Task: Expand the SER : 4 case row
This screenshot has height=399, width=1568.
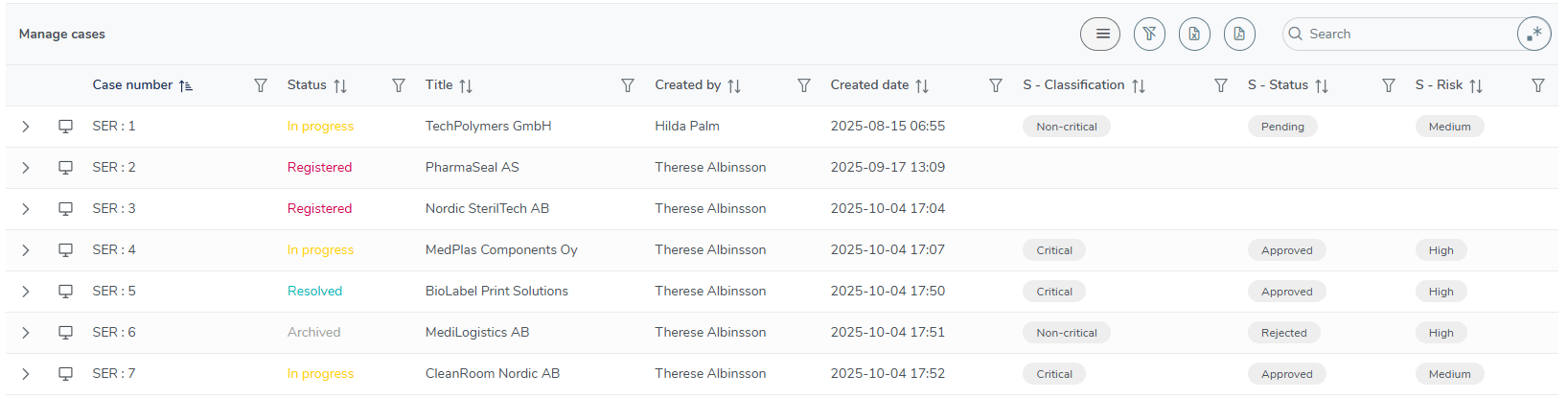Action: (26, 250)
